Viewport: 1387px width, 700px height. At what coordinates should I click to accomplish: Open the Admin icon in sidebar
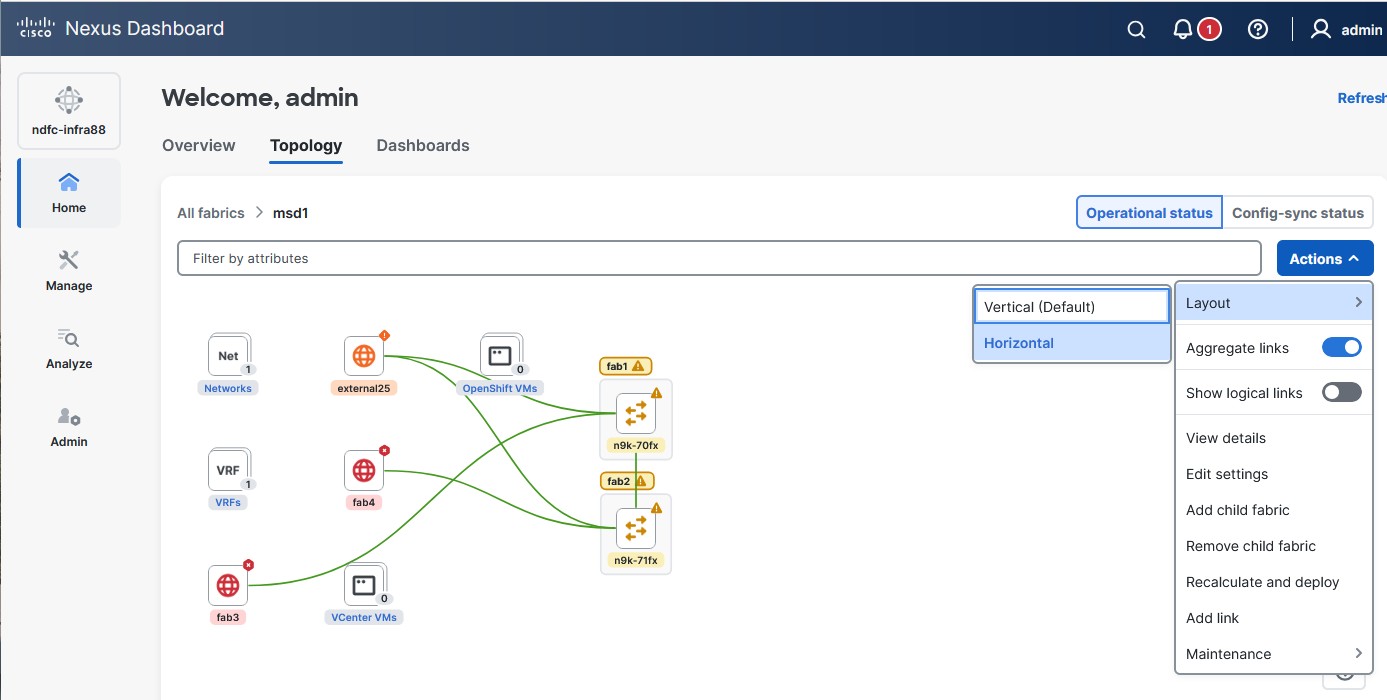point(69,417)
